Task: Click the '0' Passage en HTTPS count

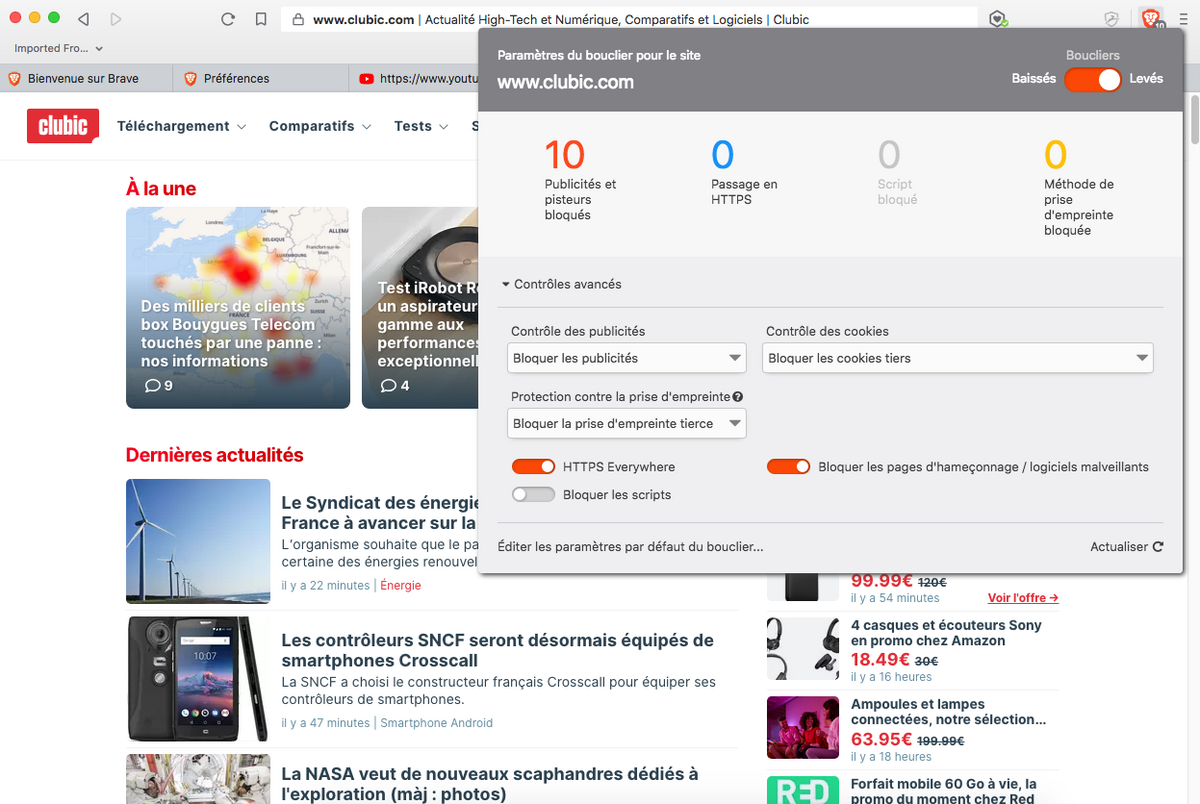Action: click(x=722, y=155)
